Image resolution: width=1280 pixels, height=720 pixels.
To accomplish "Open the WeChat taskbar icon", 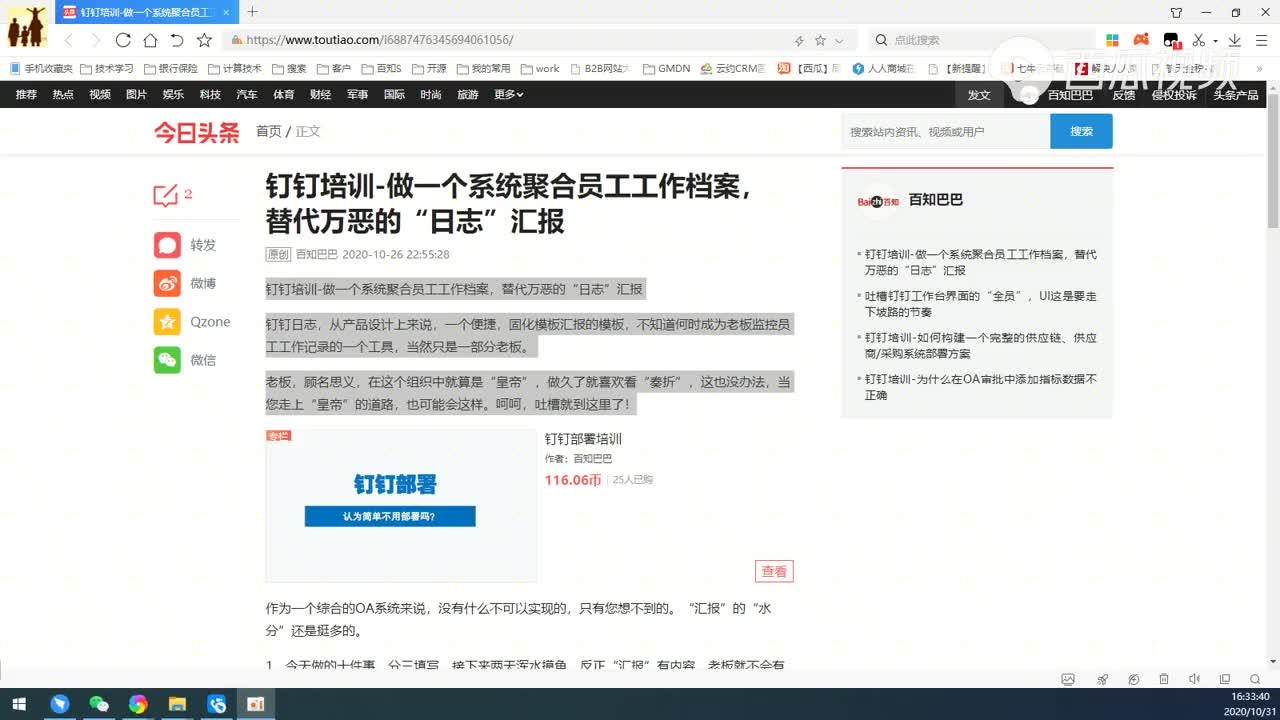I will (99, 704).
